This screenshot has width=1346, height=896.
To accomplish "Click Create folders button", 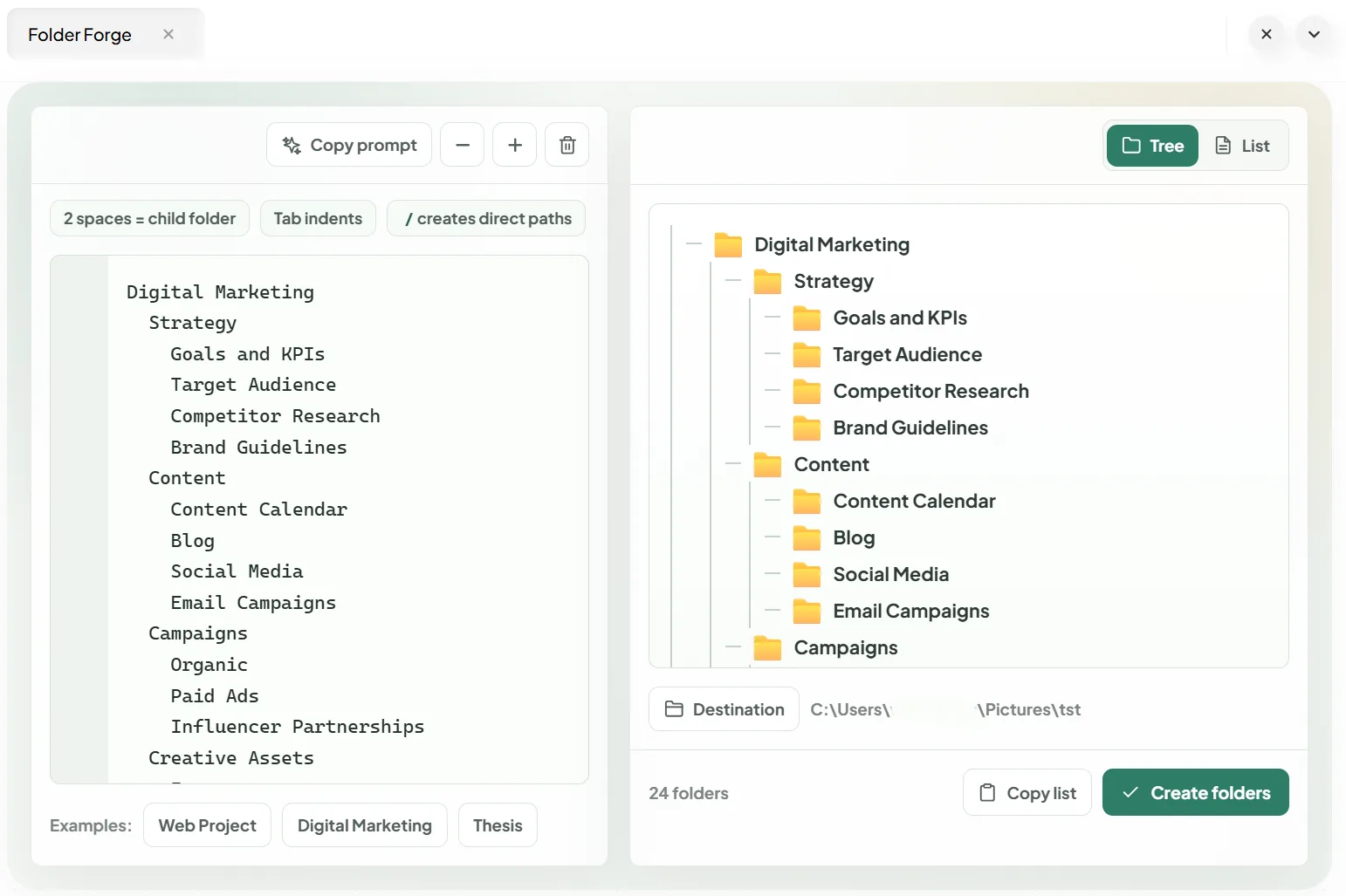I will pos(1196,792).
